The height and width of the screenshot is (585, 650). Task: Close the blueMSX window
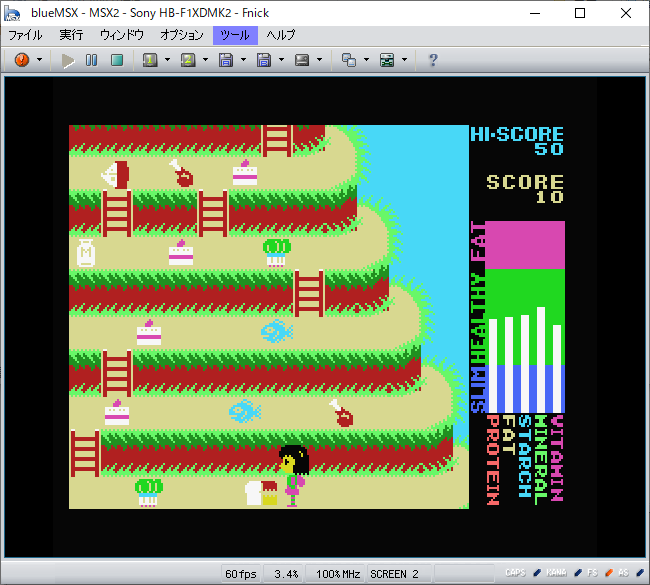(x=626, y=13)
